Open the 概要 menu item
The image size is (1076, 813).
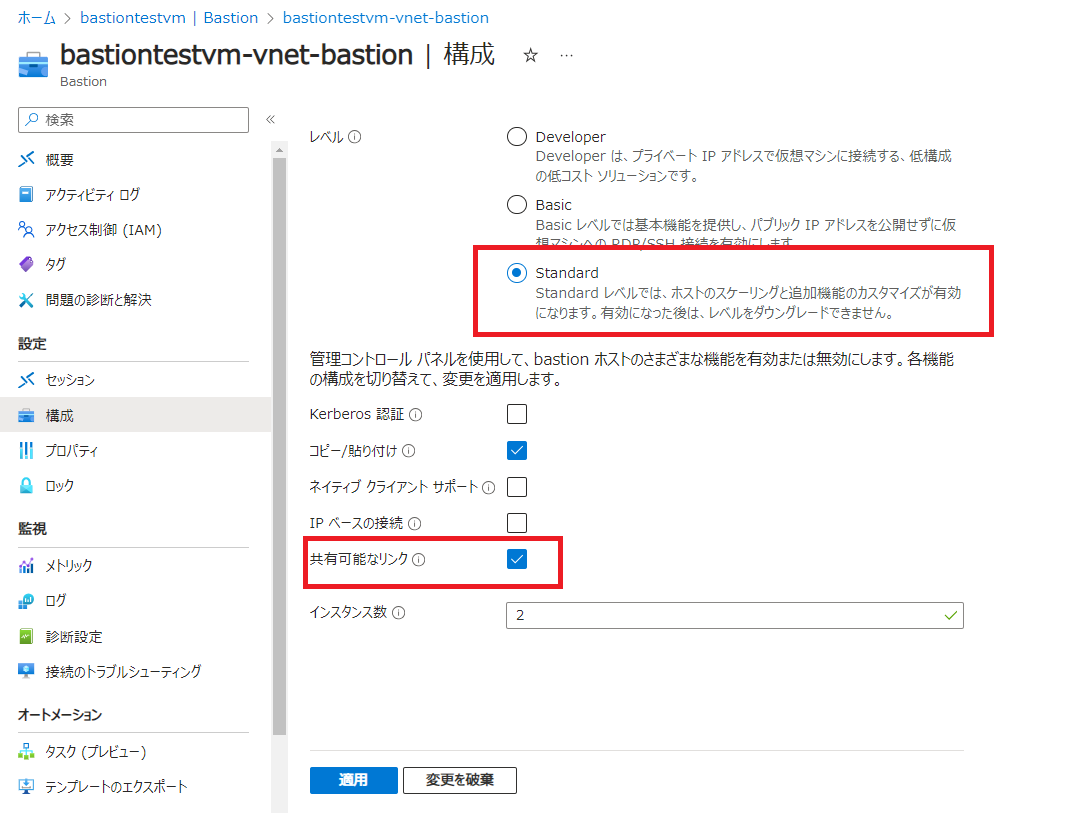tap(59, 160)
